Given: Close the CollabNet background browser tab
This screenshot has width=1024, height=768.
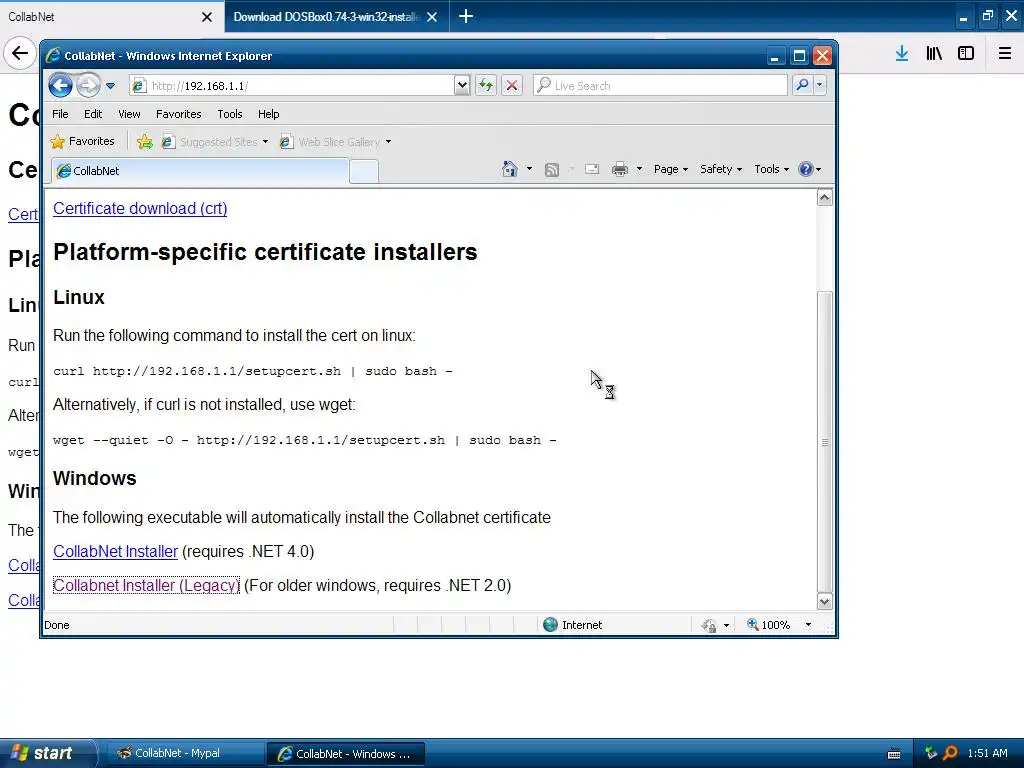Looking at the screenshot, I should click(x=206, y=17).
